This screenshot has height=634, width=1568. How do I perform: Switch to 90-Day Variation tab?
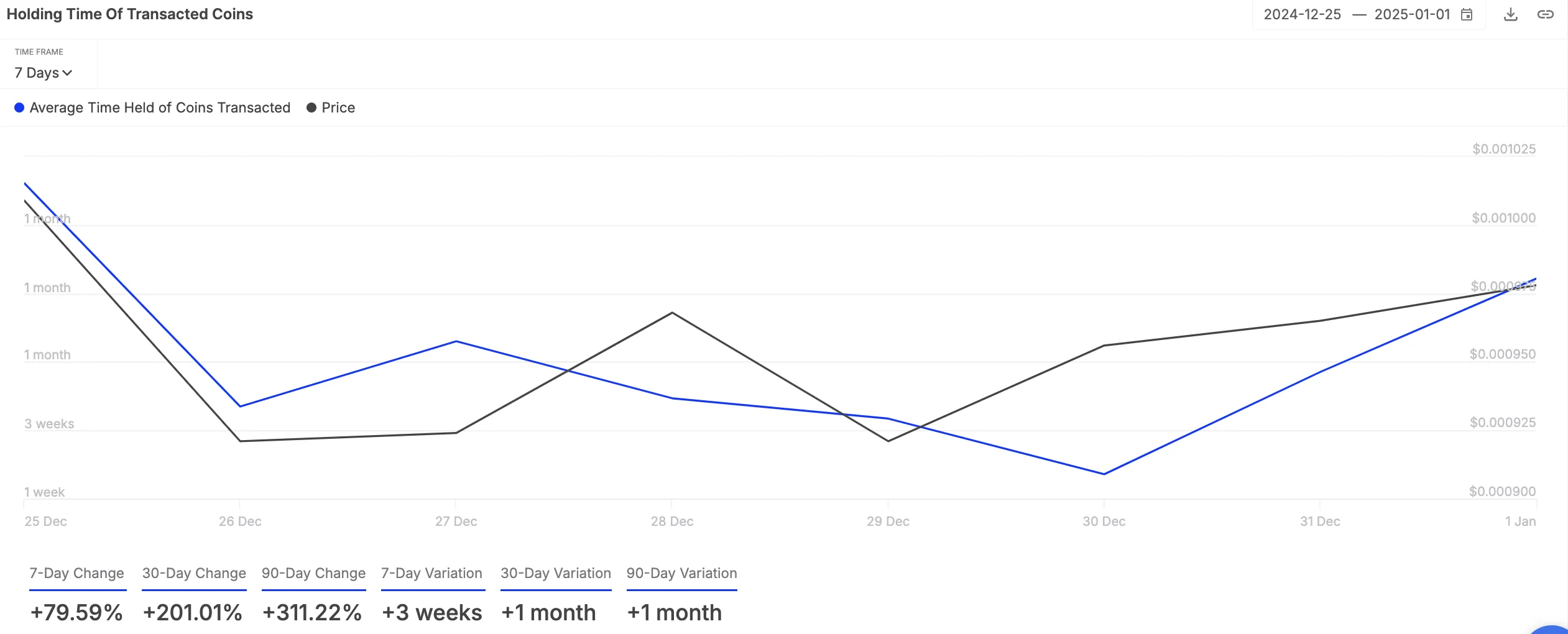681,573
